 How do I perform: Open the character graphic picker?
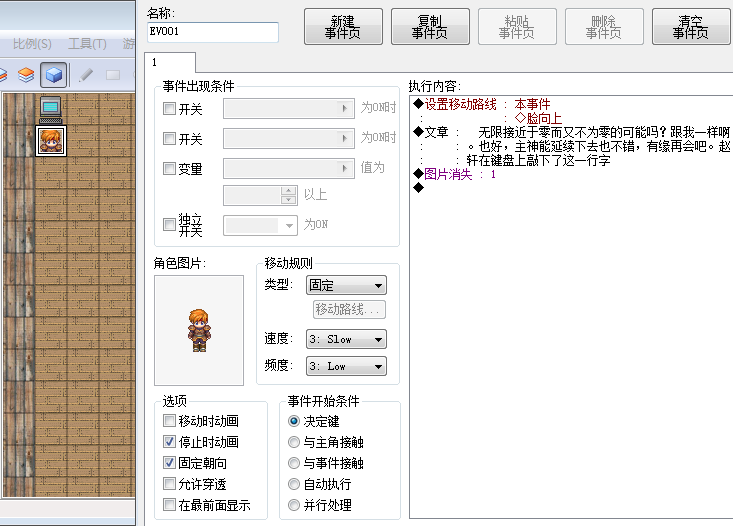[199, 330]
